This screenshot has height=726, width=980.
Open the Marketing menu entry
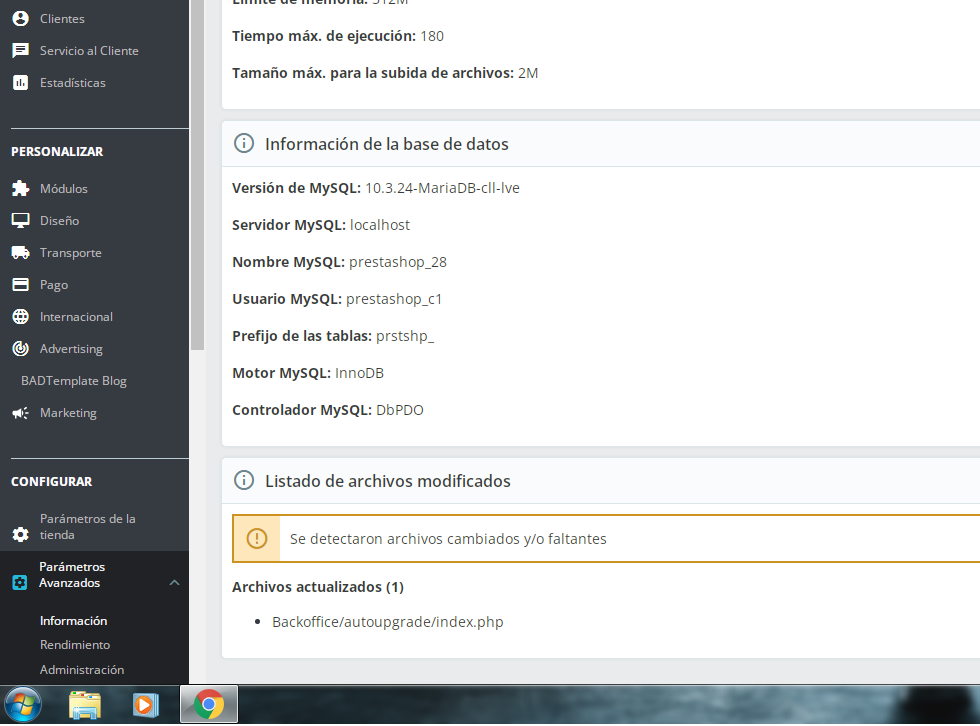pos(68,413)
